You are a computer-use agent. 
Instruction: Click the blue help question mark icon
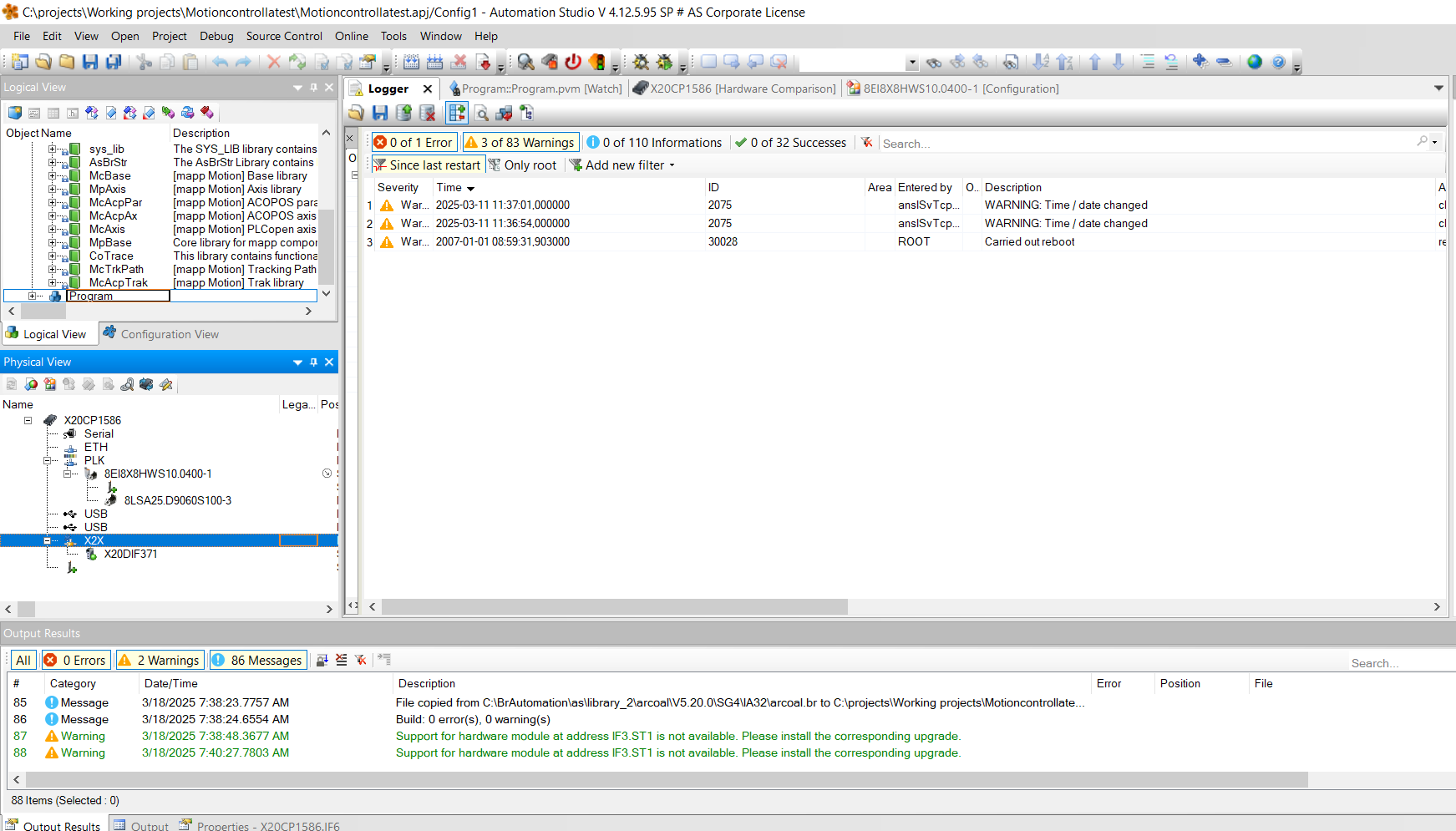click(x=1278, y=62)
